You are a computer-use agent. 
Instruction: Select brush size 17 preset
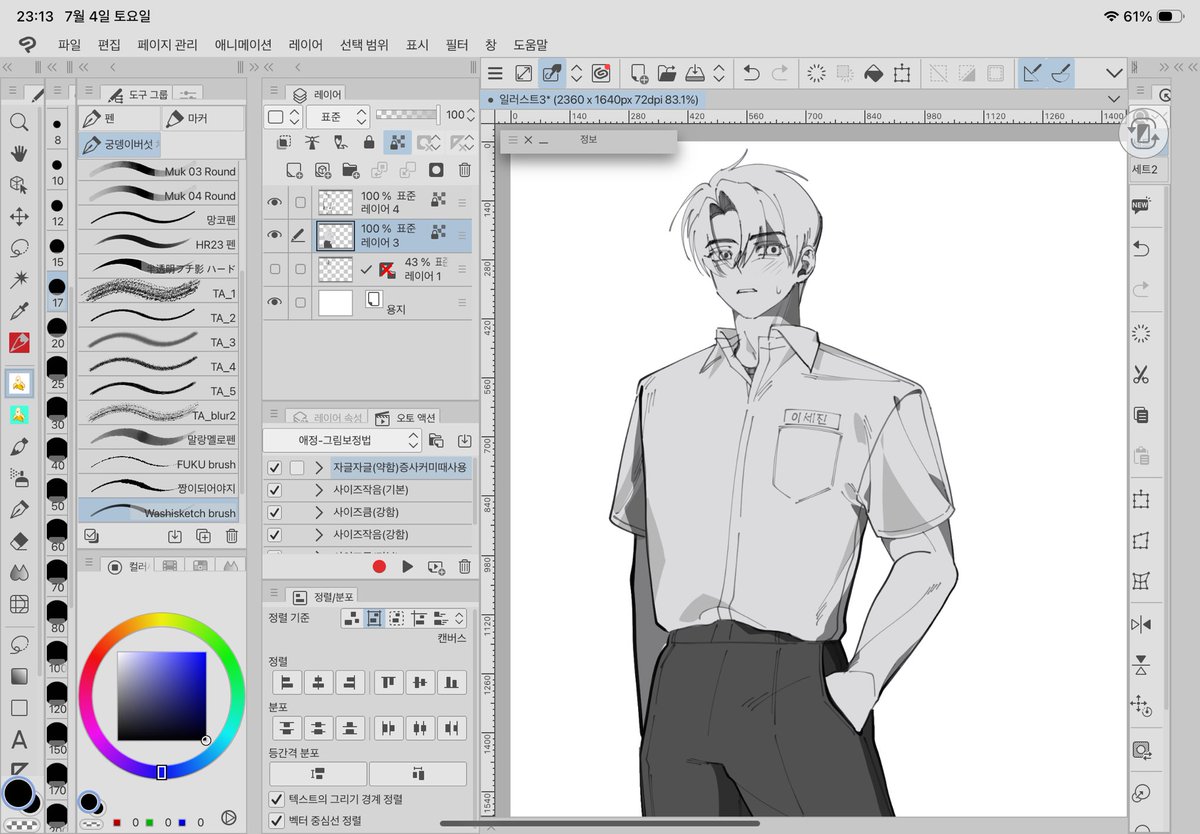[x=58, y=291]
